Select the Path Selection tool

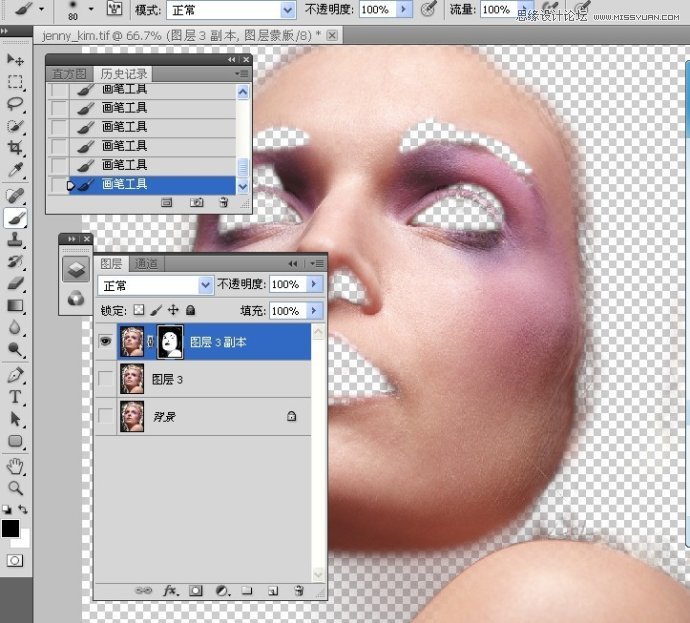click(15, 419)
